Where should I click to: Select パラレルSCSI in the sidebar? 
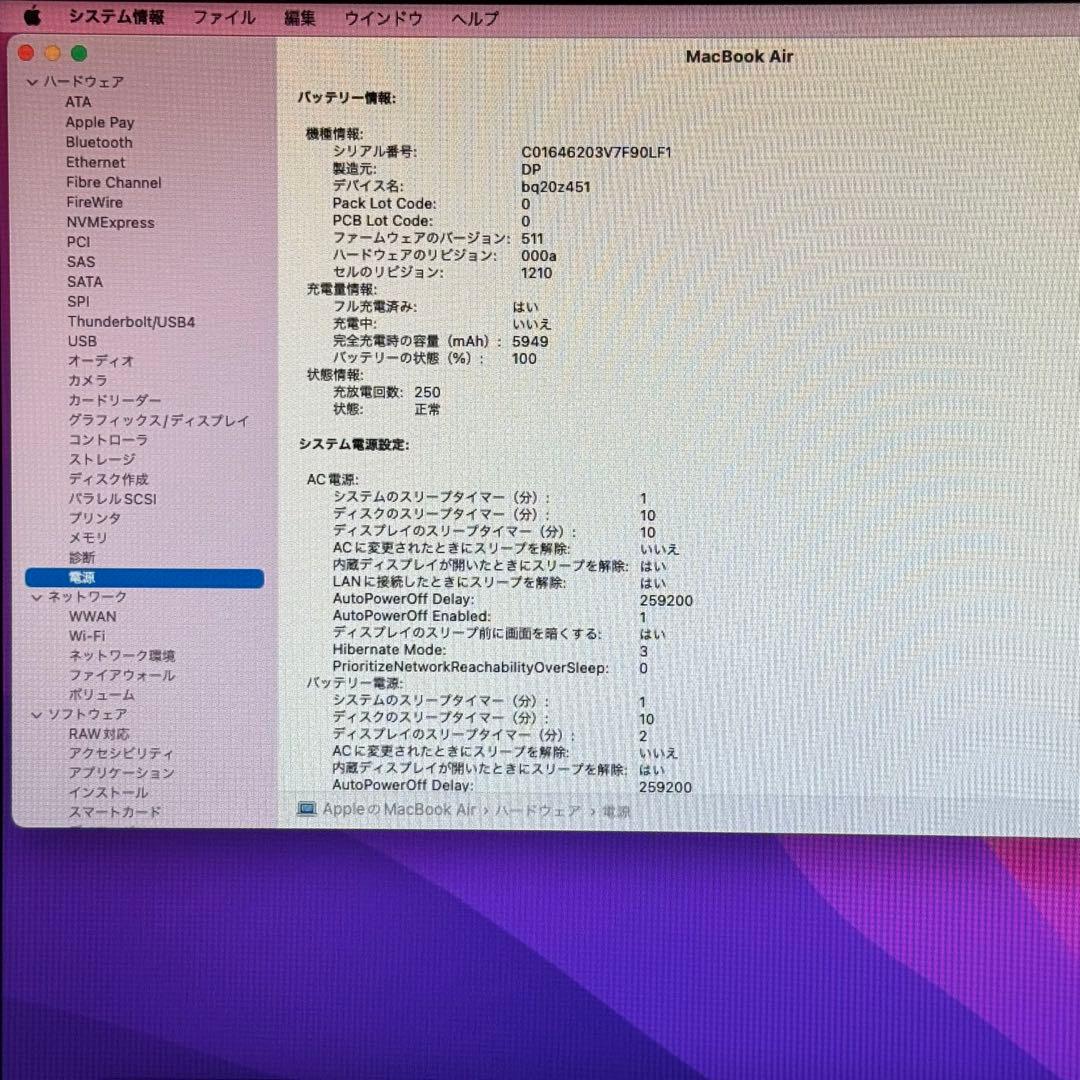pyautogui.click(x=112, y=499)
